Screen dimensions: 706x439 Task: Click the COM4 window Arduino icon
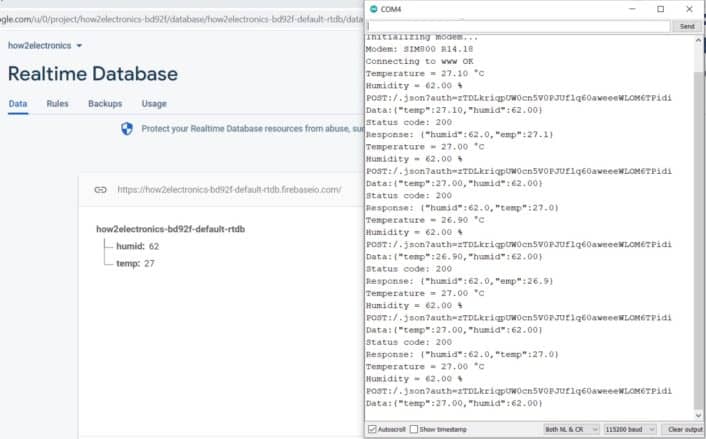point(373,9)
